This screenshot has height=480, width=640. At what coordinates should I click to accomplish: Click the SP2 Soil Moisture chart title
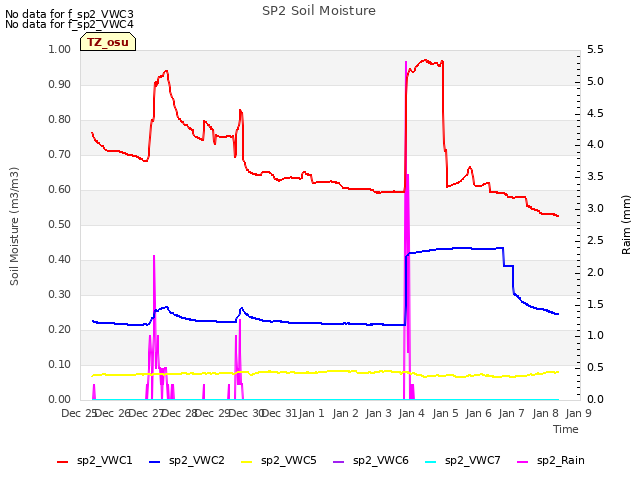tap(319, 11)
